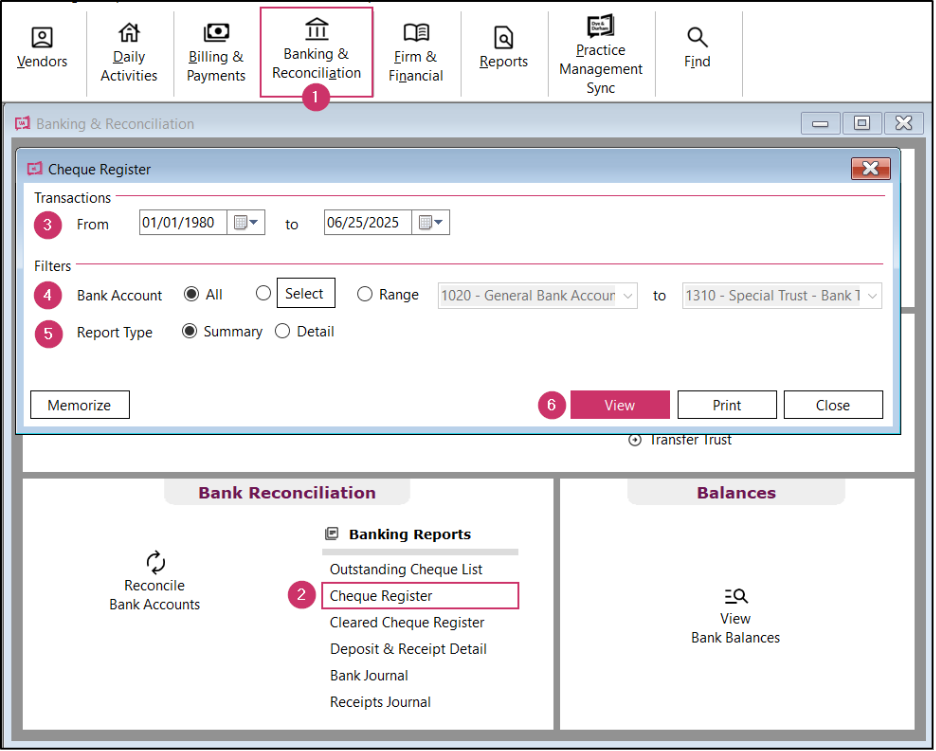Open the Bank Journal report

point(369,676)
